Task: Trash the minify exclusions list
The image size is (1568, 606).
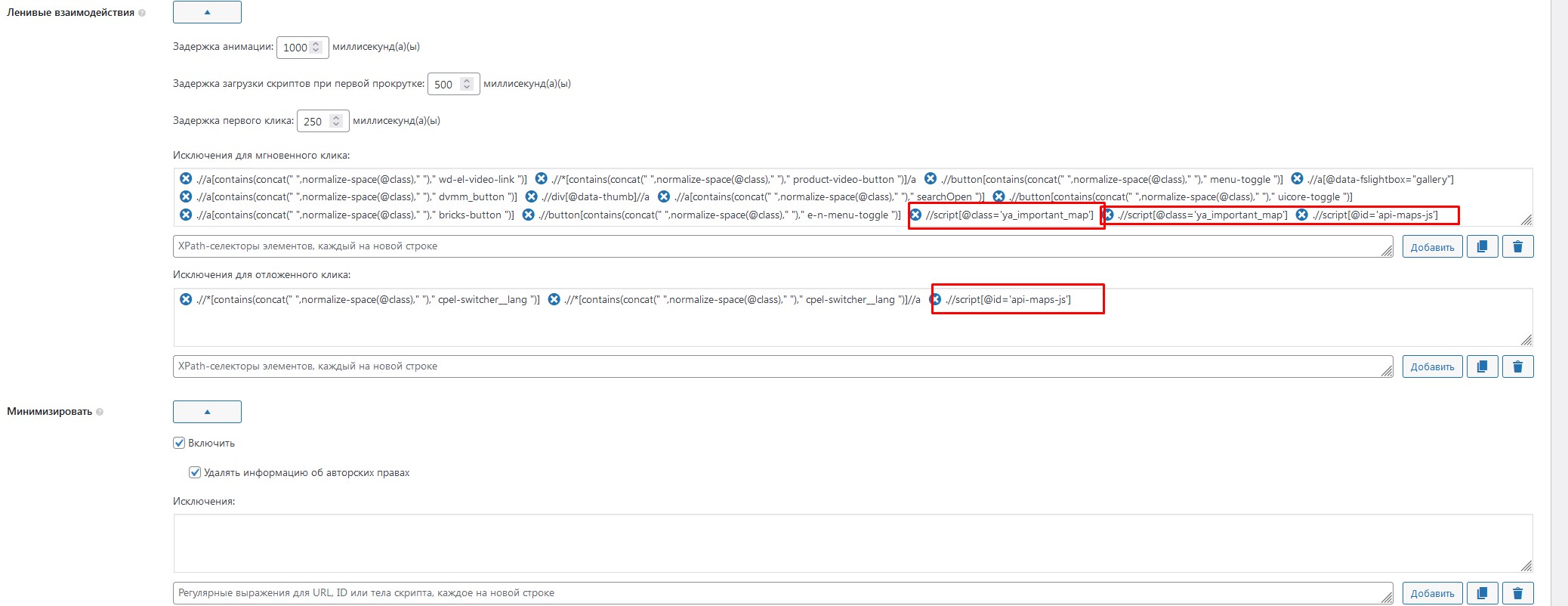Action: click(x=1517, y=593)
